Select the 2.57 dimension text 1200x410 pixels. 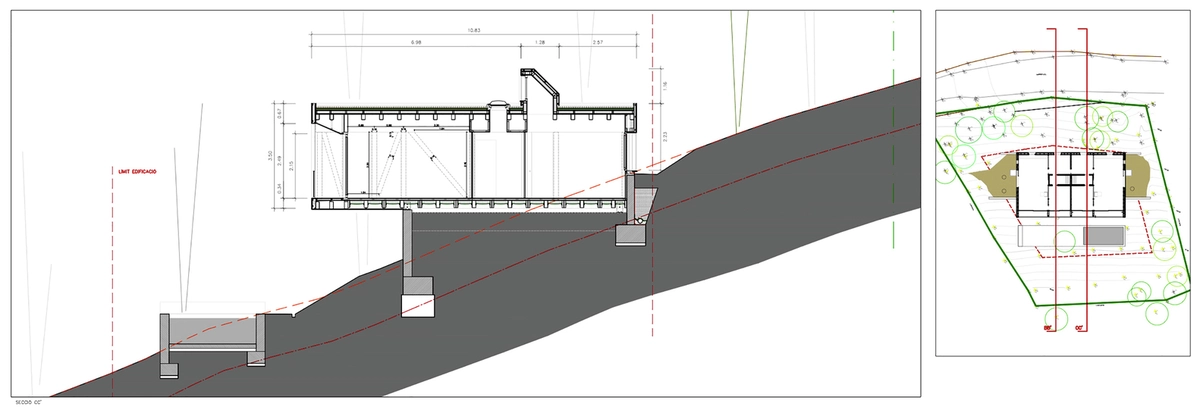(x=597, y=43)
